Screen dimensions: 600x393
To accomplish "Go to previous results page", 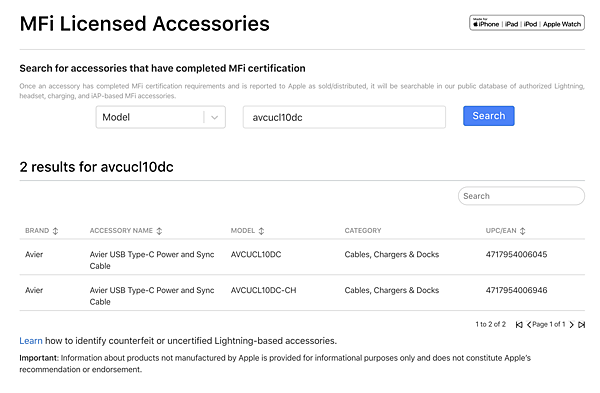I will pyautogui.click(x=529, y=325).
